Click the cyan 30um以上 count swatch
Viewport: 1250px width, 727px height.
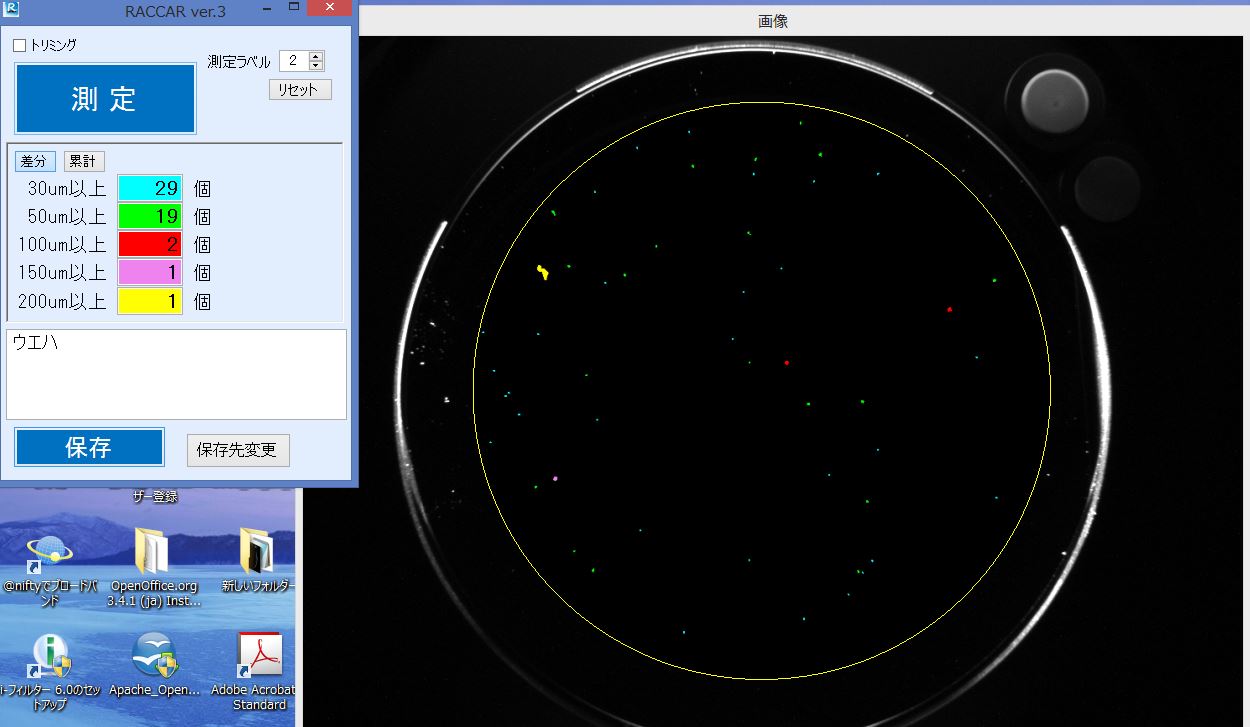pyautogui.click(x=150, y=188)
